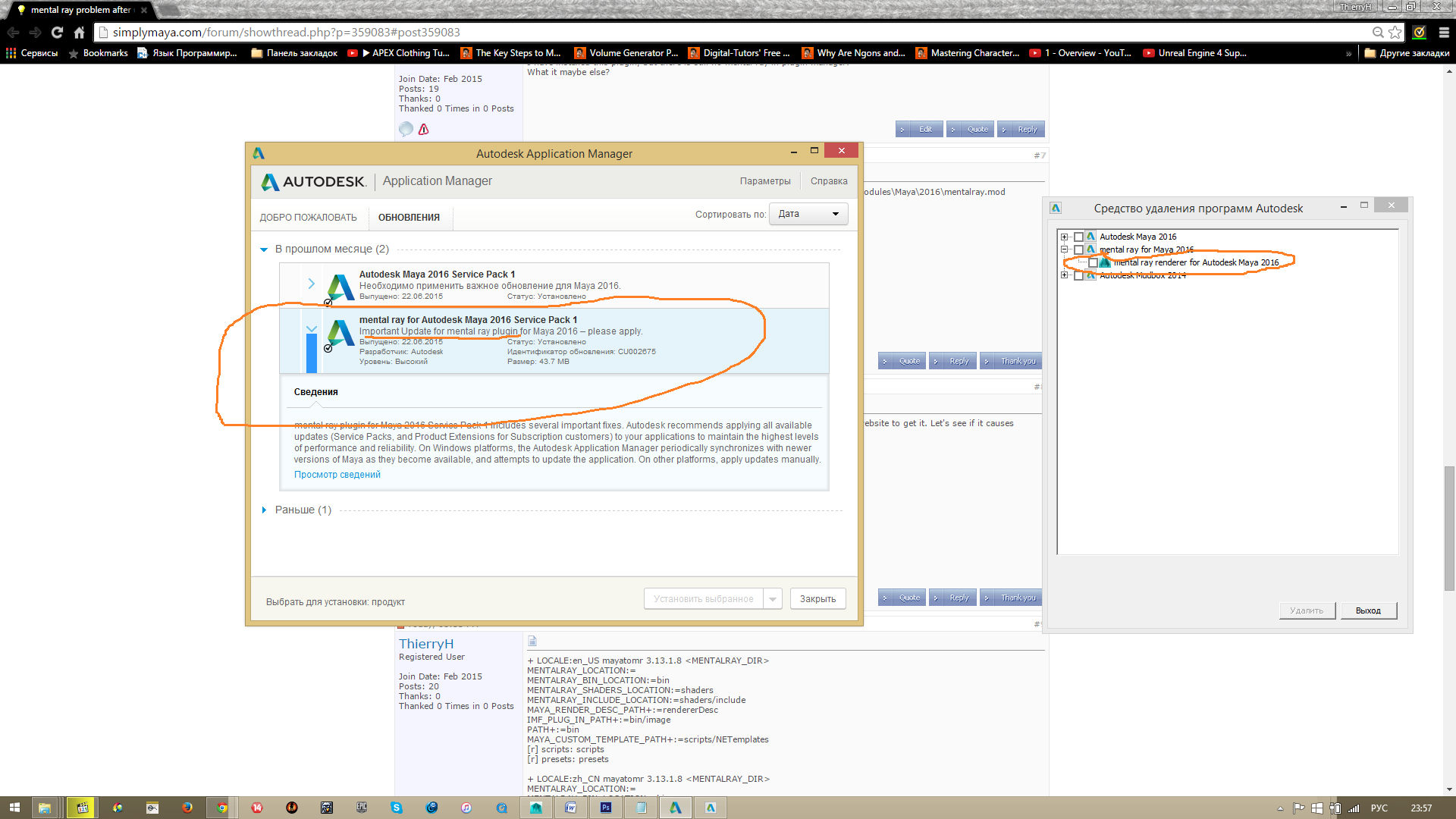This screenshot has height=819, width=1456.
Task: Expand the Maya 2016 Service Pack 1 row chevron
Action: [311, 284]
